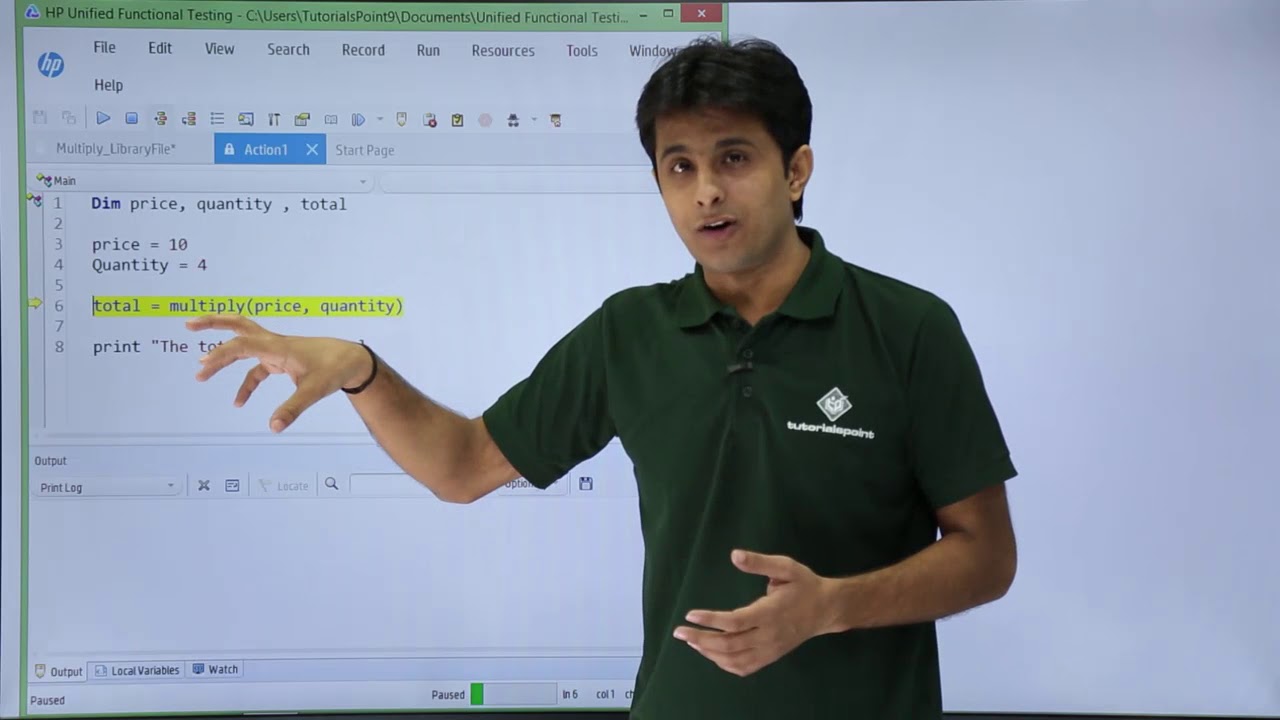Image resolution: width=1280 pixels, height=720 pixels.
Task: Click code line 'price = 10'
Action: coord(140,244)
